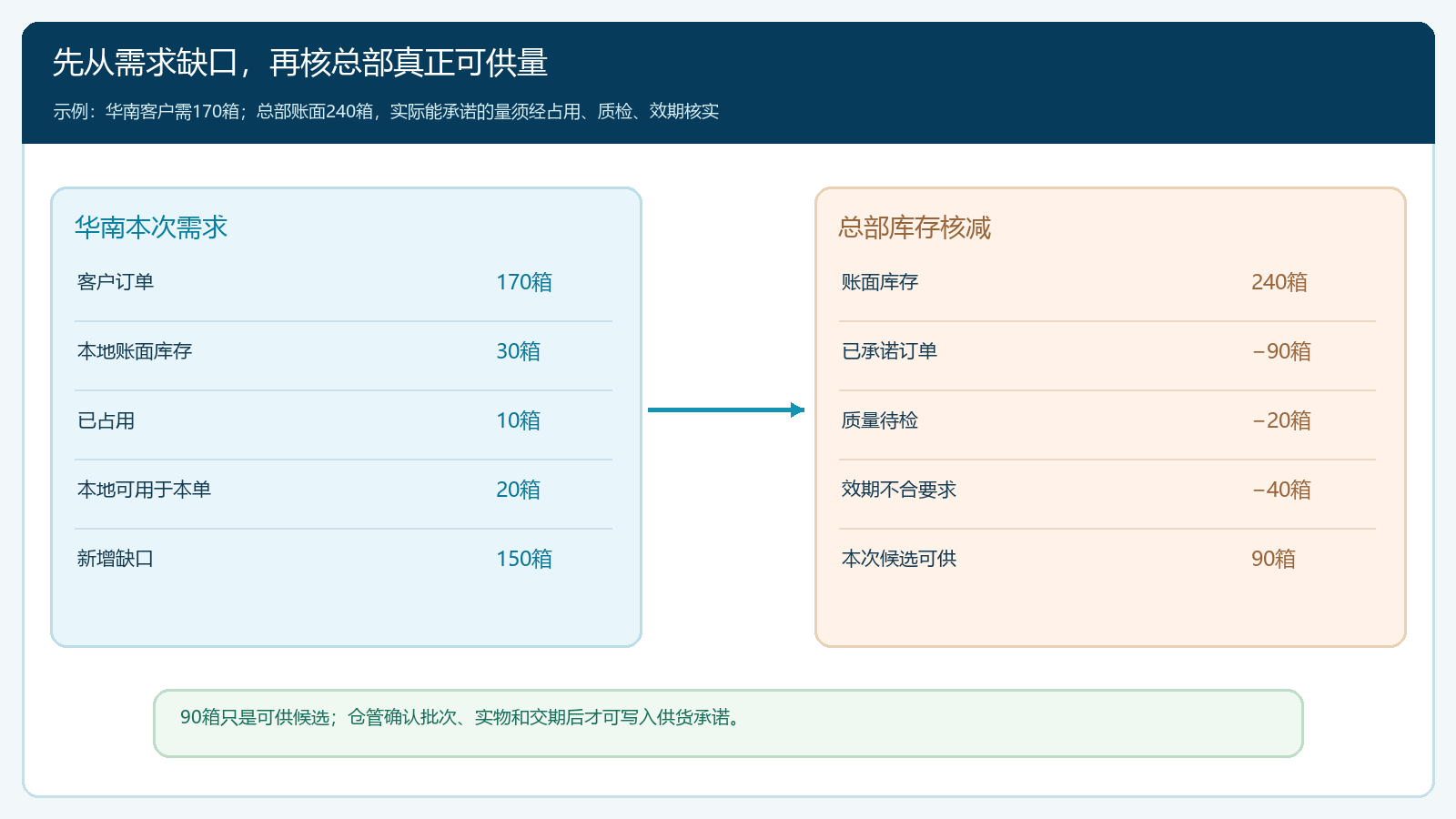Click the −20箱 value for 质量待检

tap(1281, 420)
